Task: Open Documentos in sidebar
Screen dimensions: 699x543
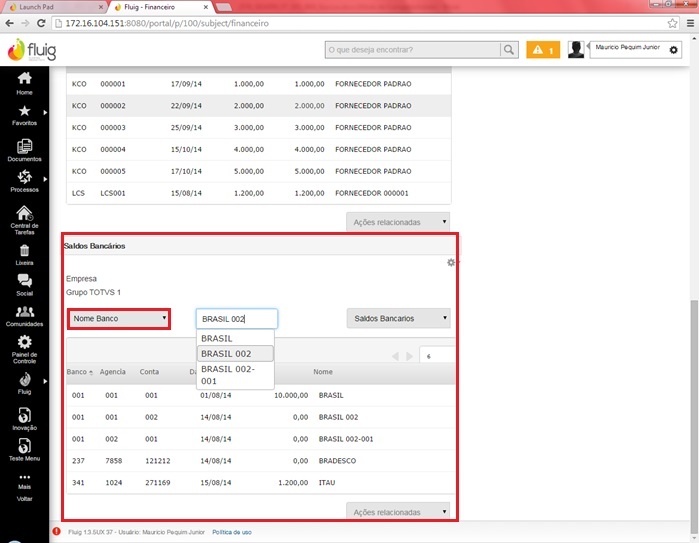Action: pyautogui.click(x=24, y=150)
